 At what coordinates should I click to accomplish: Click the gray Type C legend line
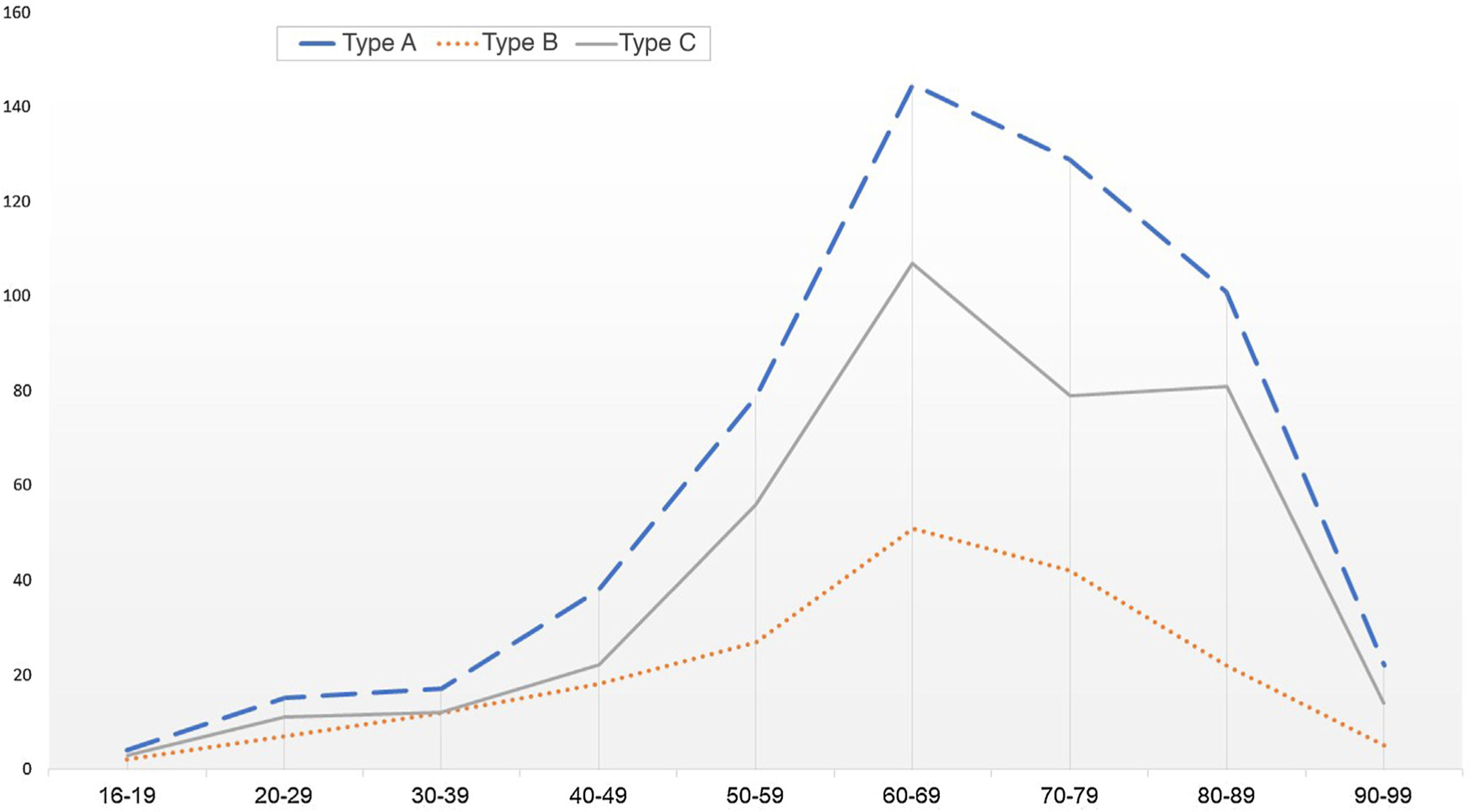click(596, 43)
